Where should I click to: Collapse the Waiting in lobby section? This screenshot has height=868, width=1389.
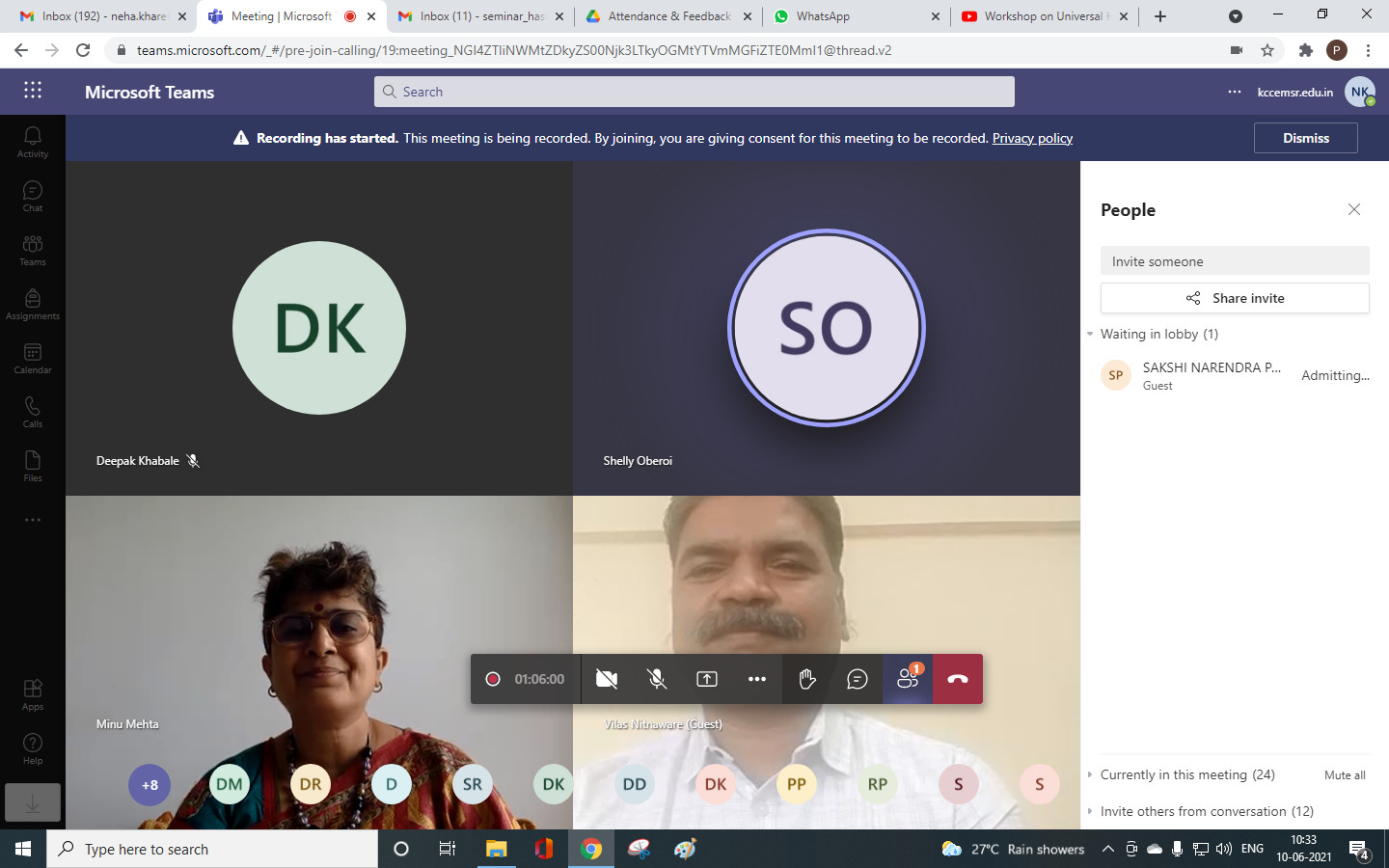pos(1090,335)
